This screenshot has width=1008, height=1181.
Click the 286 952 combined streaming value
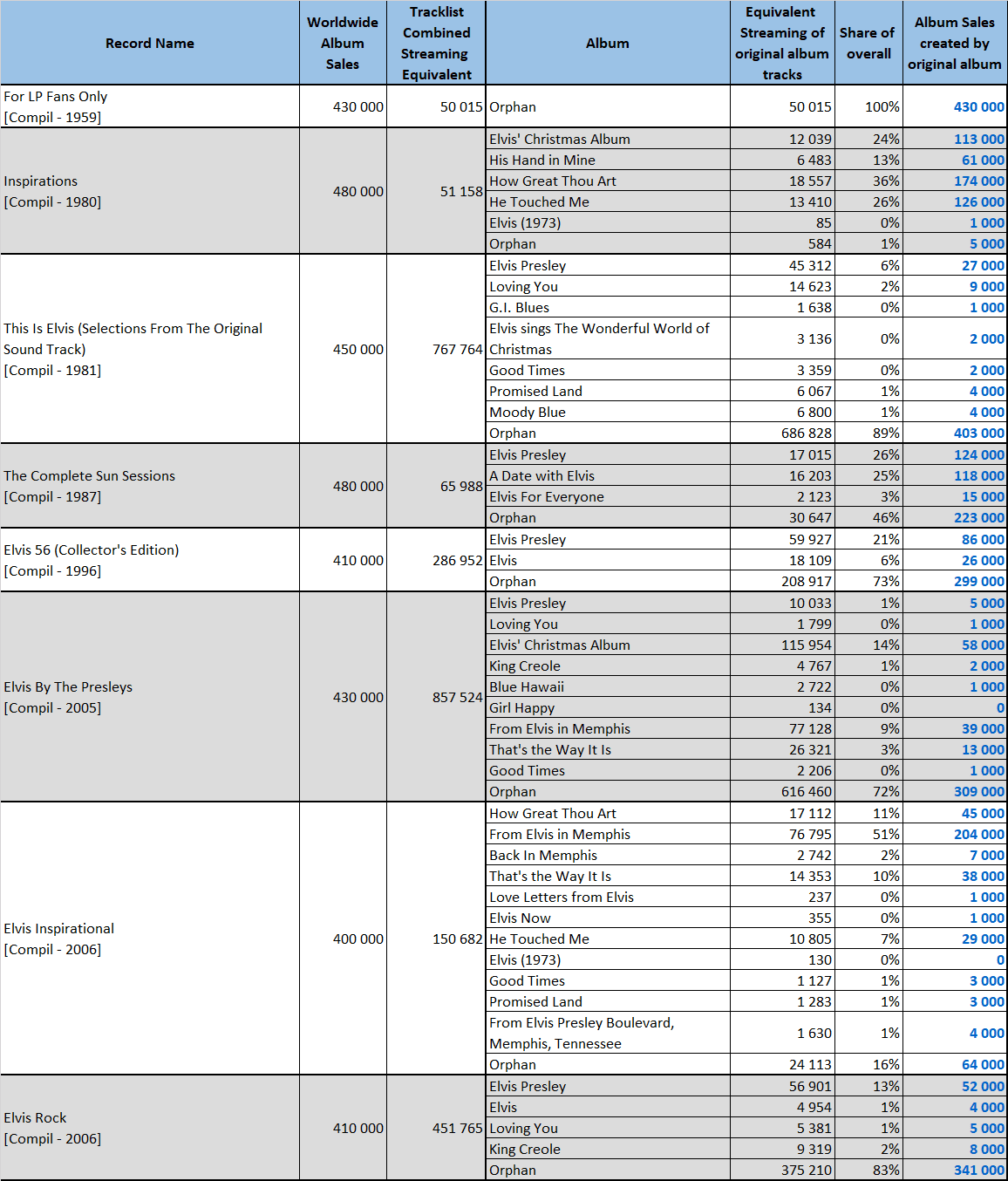click(436, 560)
